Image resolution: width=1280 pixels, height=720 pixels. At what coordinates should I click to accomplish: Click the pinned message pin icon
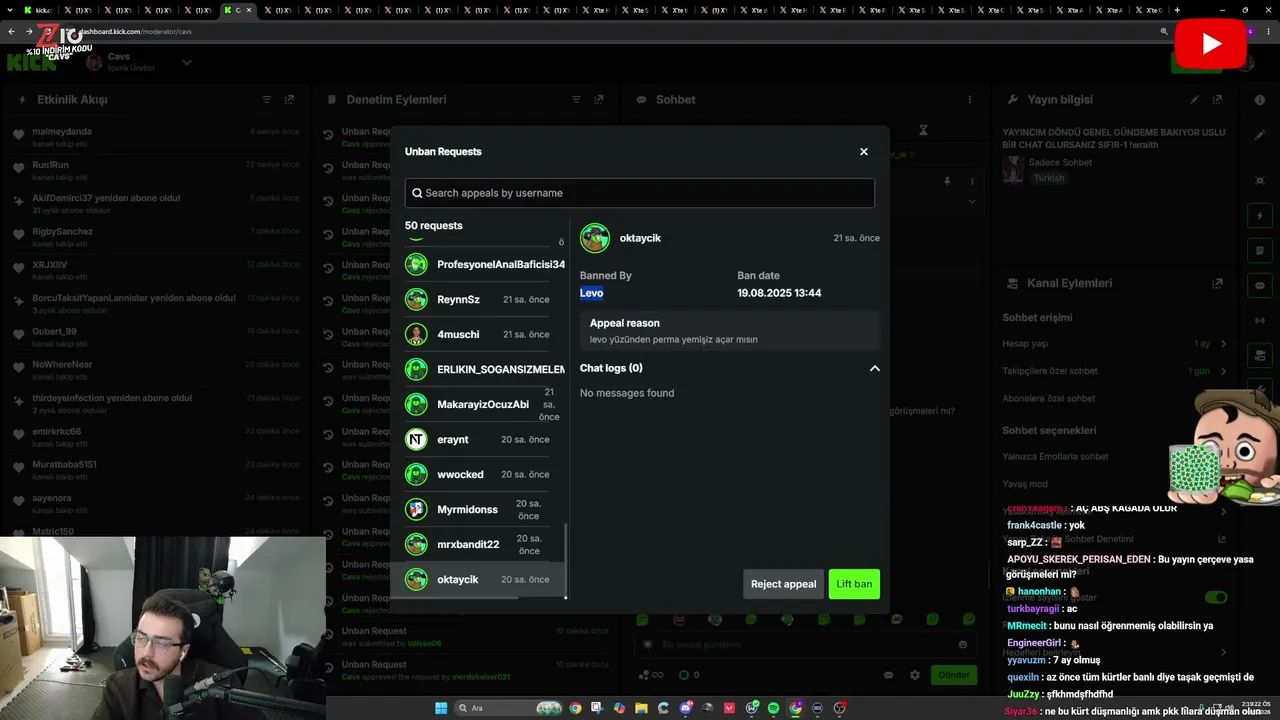(946, 181)
